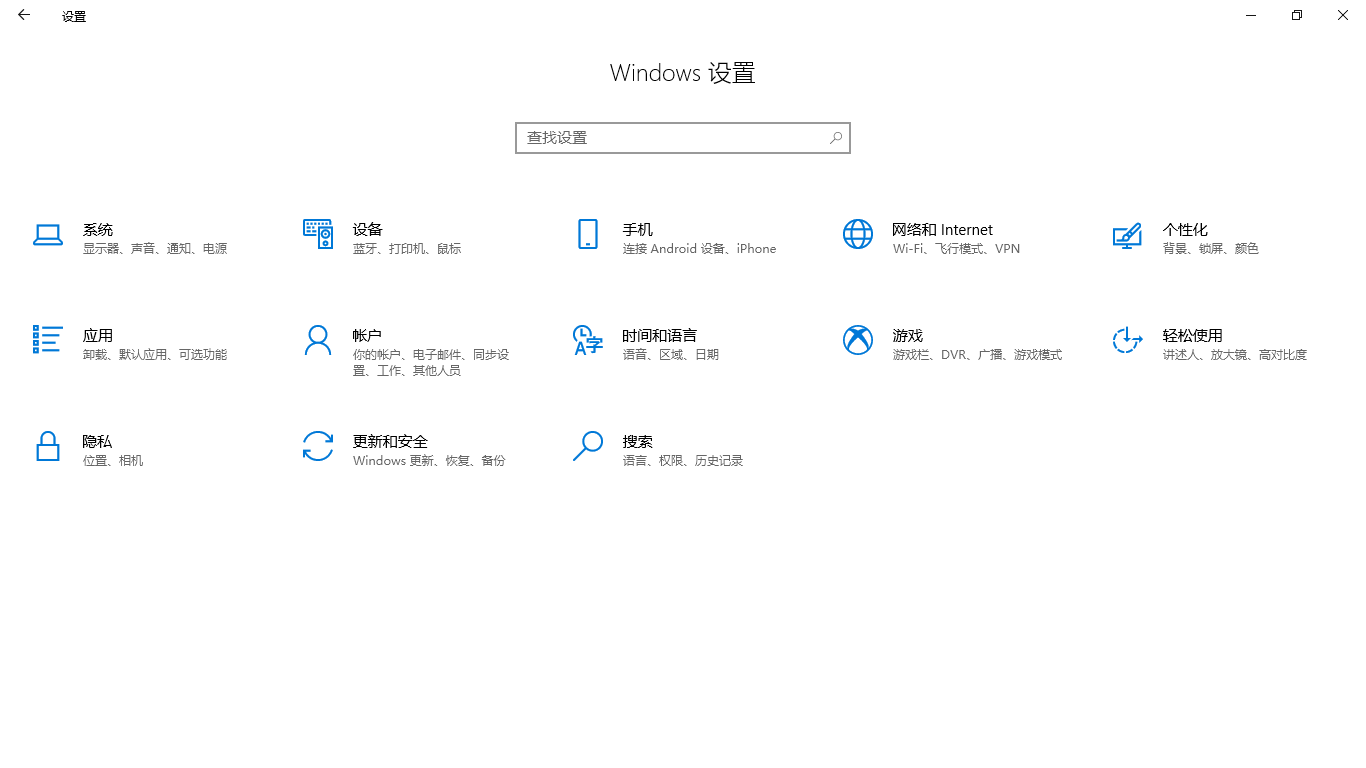Click the text 连接 Android 设备、iPhone

click(x=700, y=249)
